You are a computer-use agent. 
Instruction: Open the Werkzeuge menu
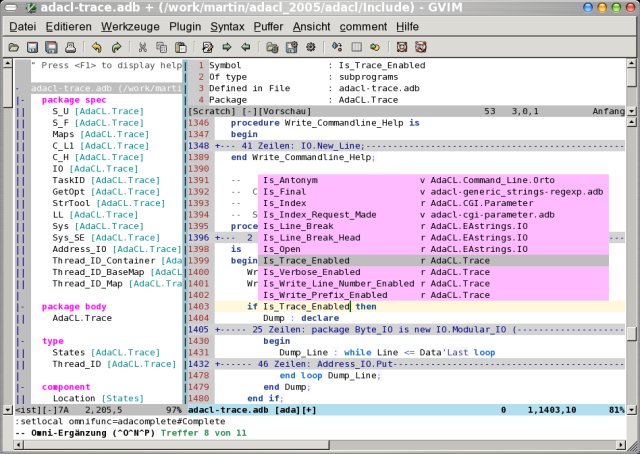click(x=129, y=25)
